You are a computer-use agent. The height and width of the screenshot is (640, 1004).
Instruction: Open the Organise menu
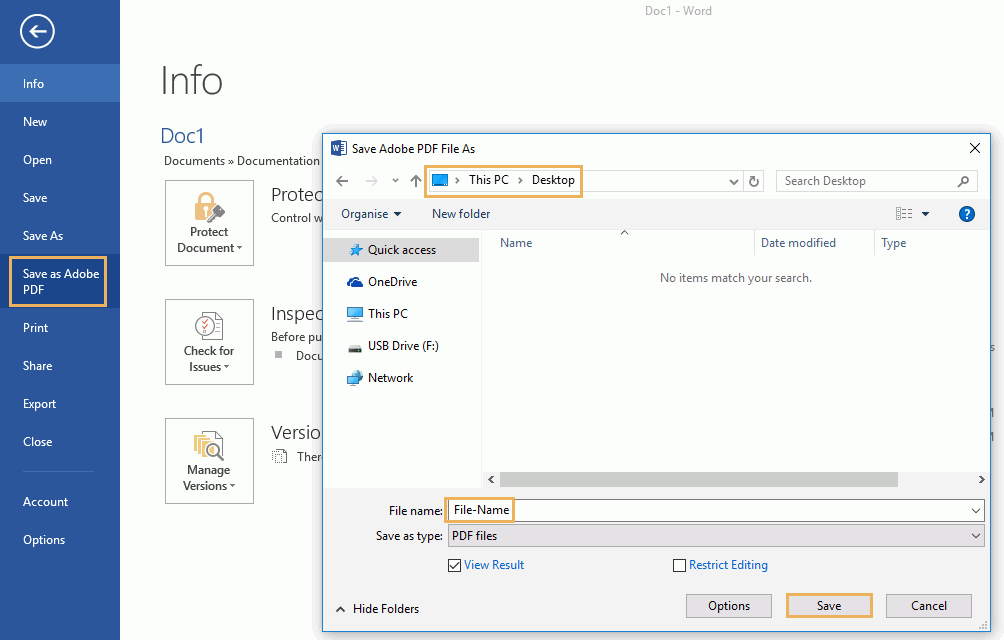pos(371,214)
